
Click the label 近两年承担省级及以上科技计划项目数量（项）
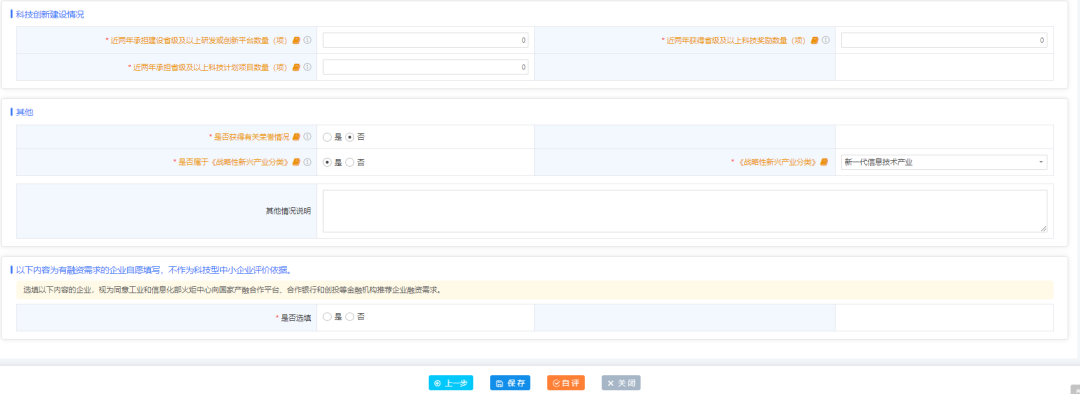point(209,67)
